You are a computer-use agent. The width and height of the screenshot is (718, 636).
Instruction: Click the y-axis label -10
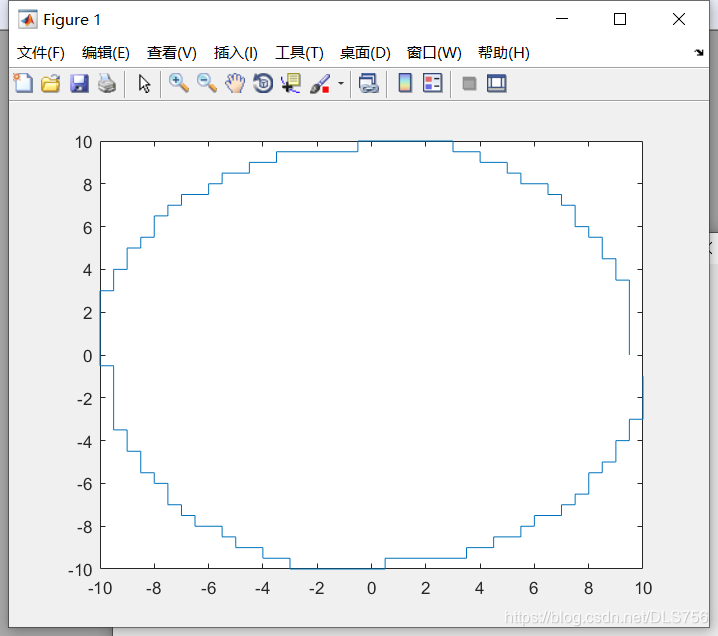[80, 571]
